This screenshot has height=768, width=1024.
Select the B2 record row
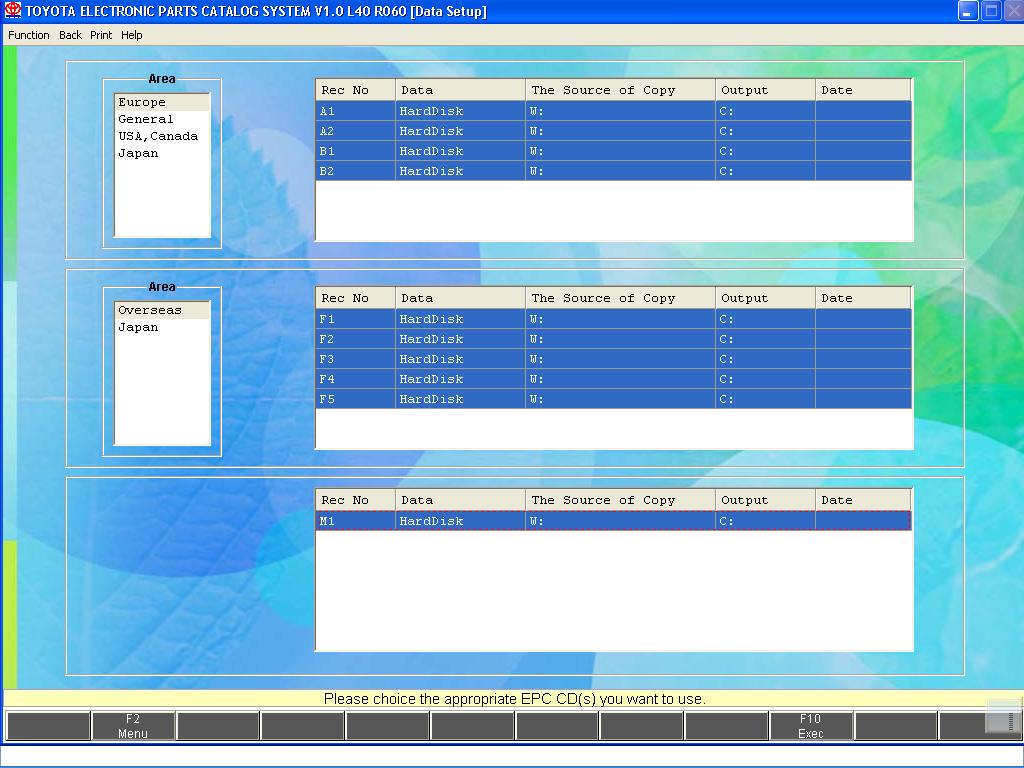613,171
